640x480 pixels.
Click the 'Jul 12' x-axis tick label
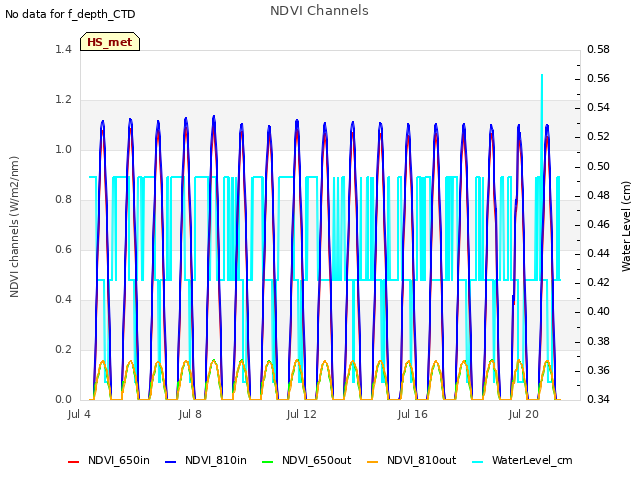coord(302,415)
